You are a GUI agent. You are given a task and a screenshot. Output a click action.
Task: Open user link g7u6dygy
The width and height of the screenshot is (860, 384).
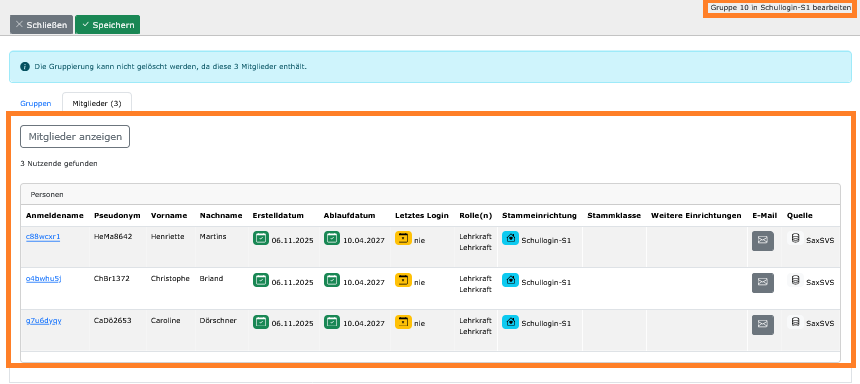click(43, 321)
